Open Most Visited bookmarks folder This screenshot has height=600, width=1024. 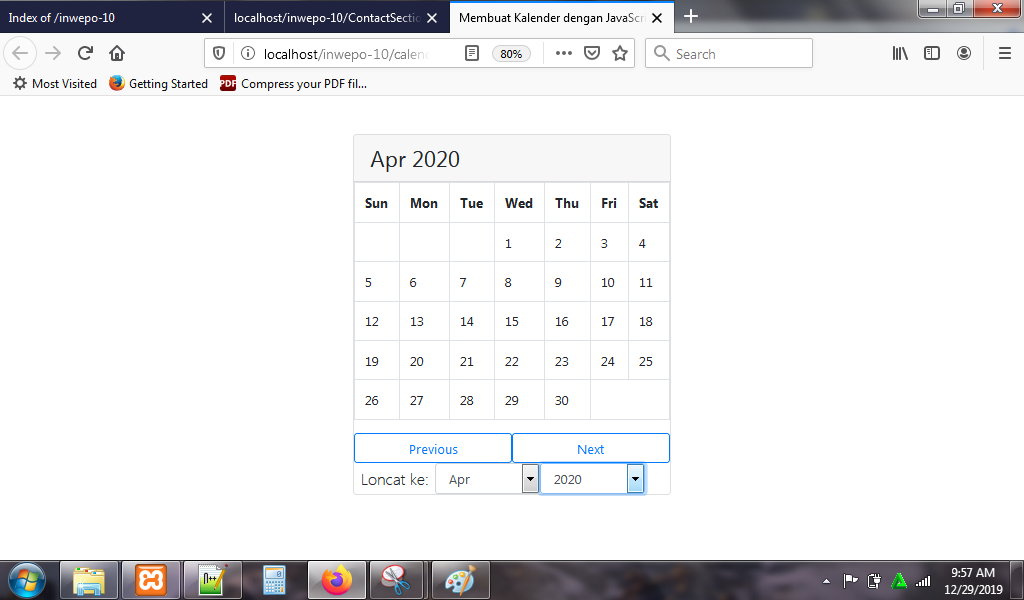coord(55,84)
